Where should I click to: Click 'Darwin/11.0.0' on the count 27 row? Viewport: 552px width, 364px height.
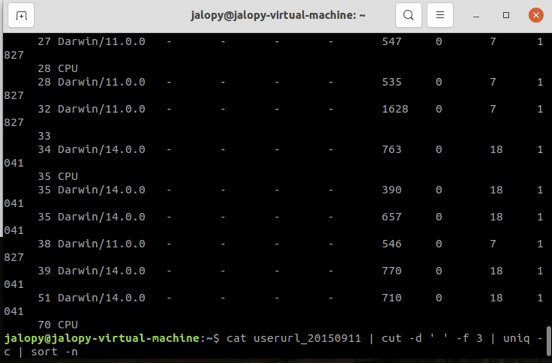pyautogui.click(x=101, y=42)
